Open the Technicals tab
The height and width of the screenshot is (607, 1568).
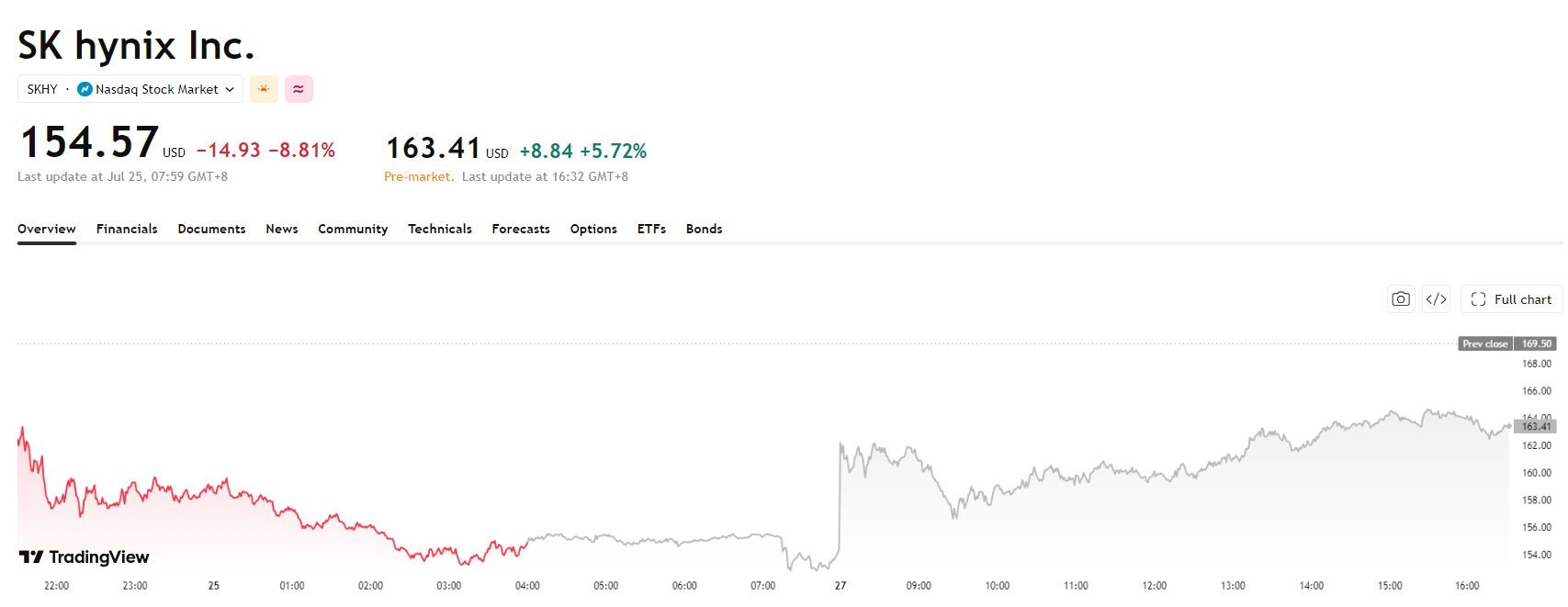(440, 229)
